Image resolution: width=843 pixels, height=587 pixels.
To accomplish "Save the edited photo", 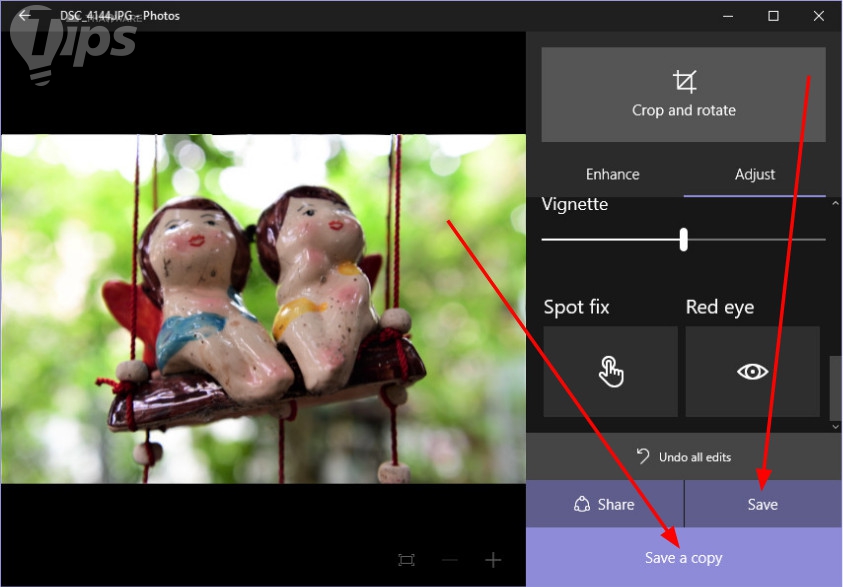I will click(763, 504).
